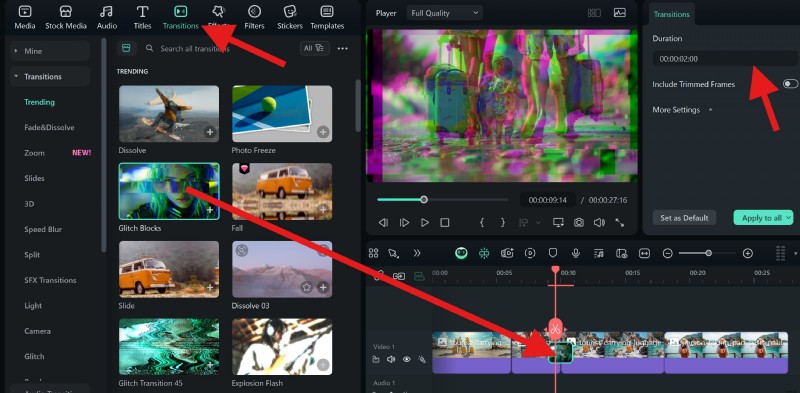Click the Apply to all button
Viewport: 800px width, 393px height.
[x=761, y=218]
